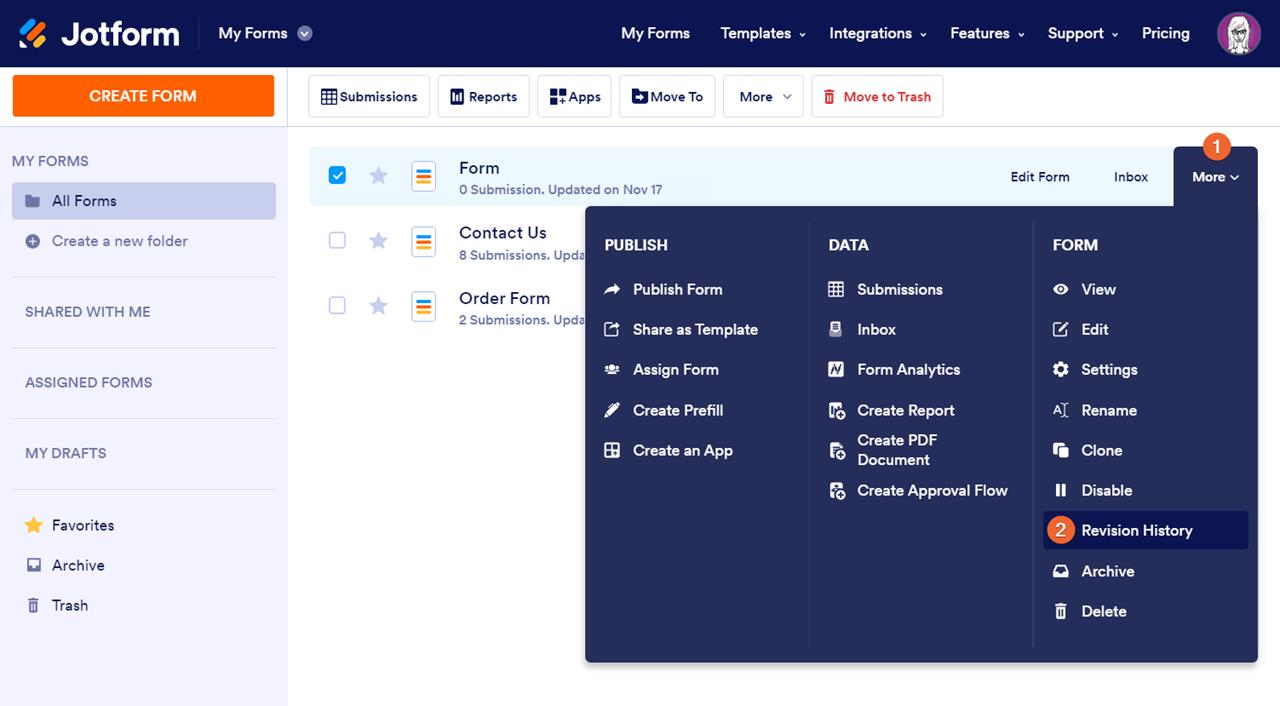
Task: Click the Assign Form people icon
Action: 612,369
